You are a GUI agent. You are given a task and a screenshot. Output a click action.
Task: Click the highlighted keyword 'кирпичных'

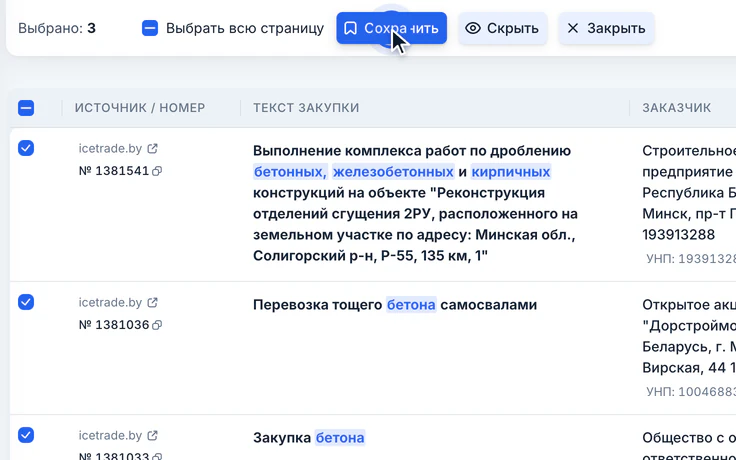(x=511, y=172)
